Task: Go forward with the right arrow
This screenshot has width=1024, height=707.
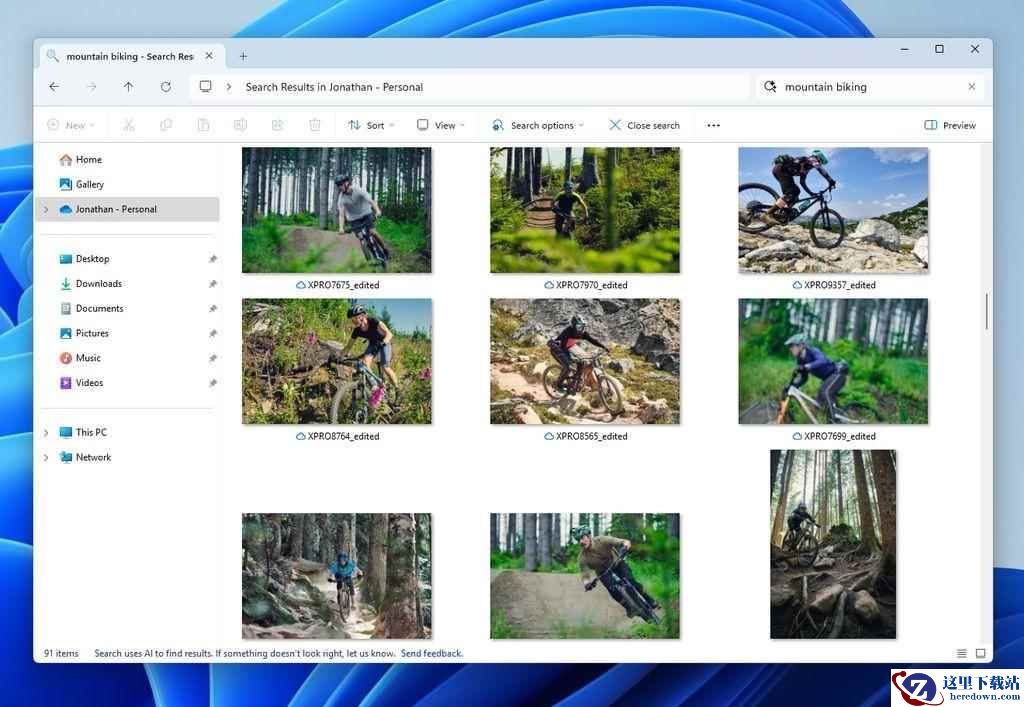Action: 91,87
